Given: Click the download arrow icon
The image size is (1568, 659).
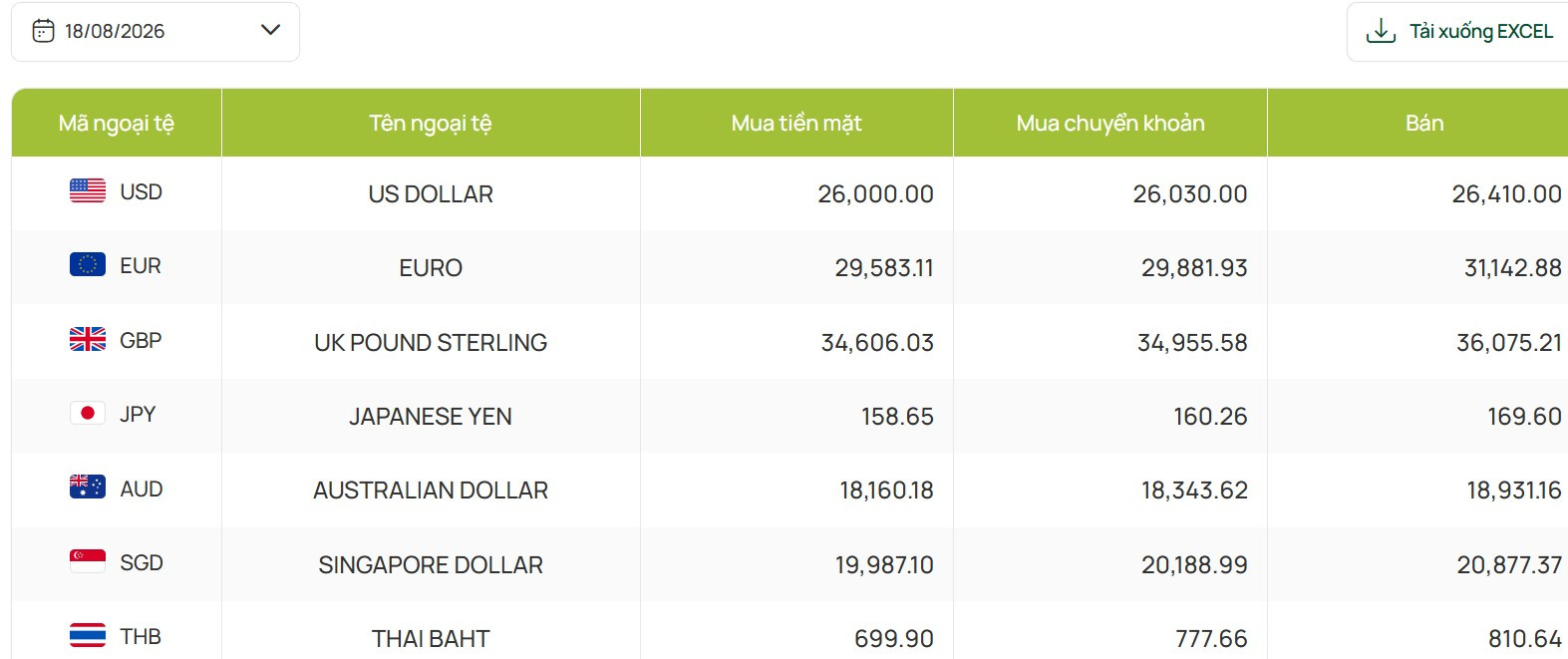Looking at the screenshot, I should click(1381, 31).
